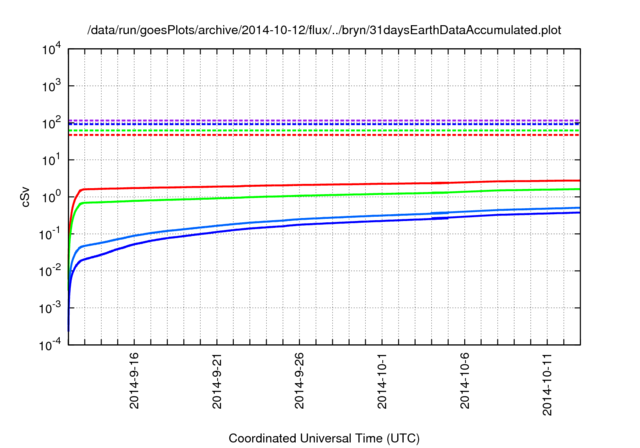Click the 10^3 y-axis tick label
Viewport: 640px width, 448px height.
point(51,86)
